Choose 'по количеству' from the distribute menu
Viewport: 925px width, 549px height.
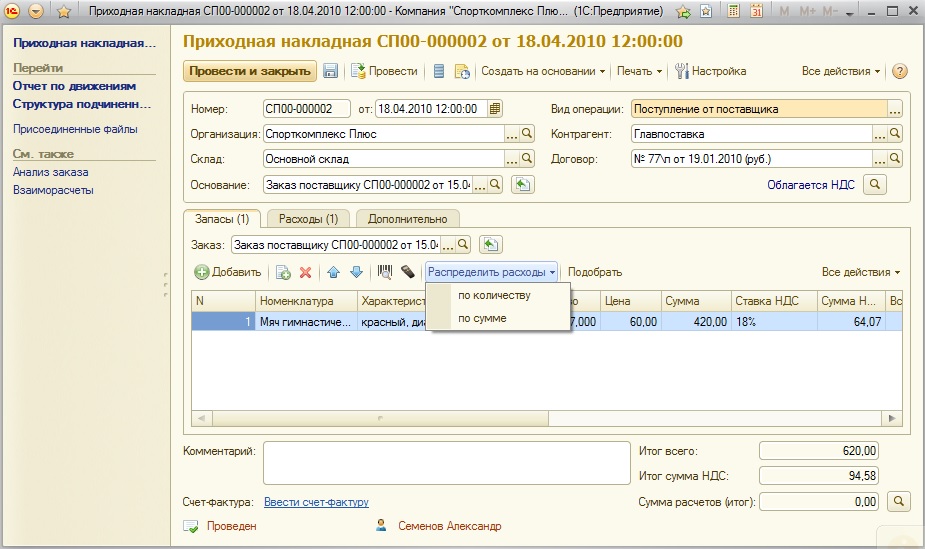(x=494, y=296)
